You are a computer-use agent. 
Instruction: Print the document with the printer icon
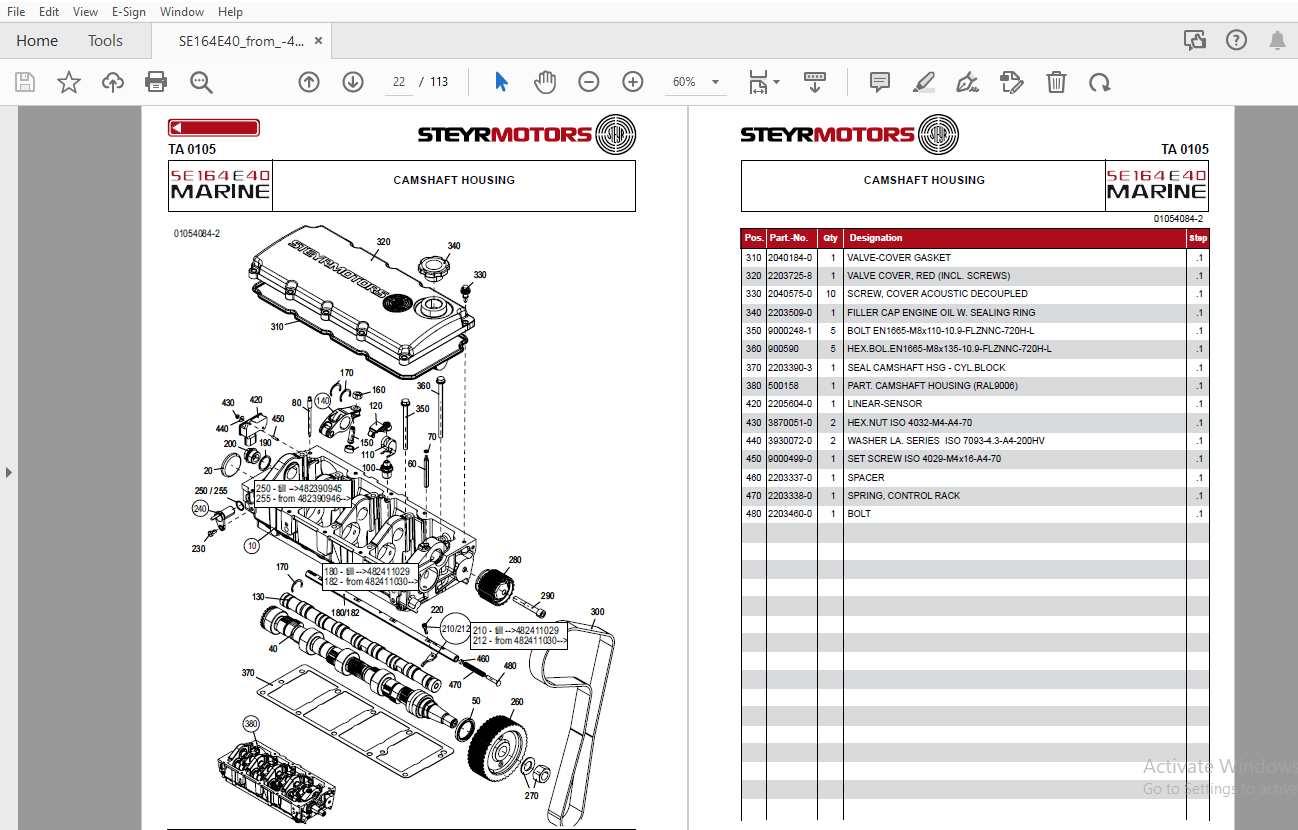click(156, 82)
